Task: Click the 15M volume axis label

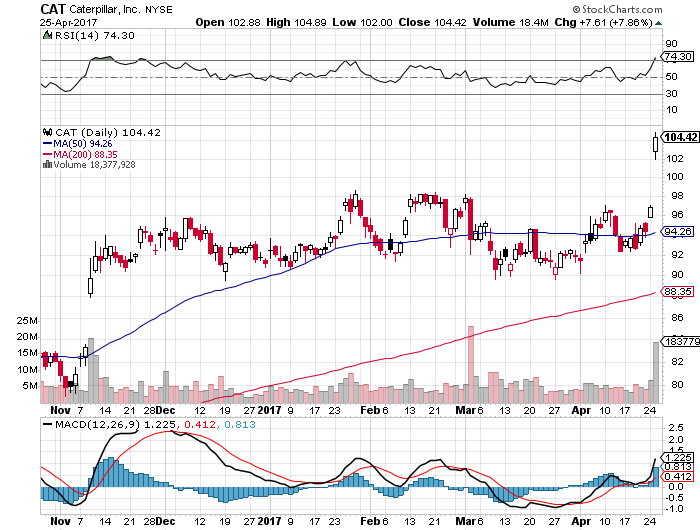Action: [27, 353]
